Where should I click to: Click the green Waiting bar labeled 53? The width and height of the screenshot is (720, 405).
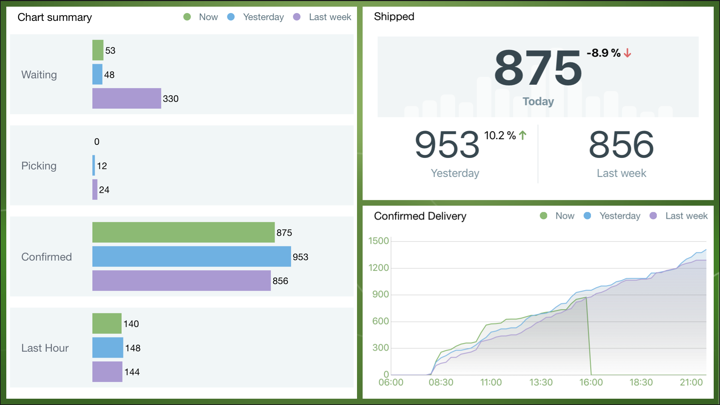point(98,50)
